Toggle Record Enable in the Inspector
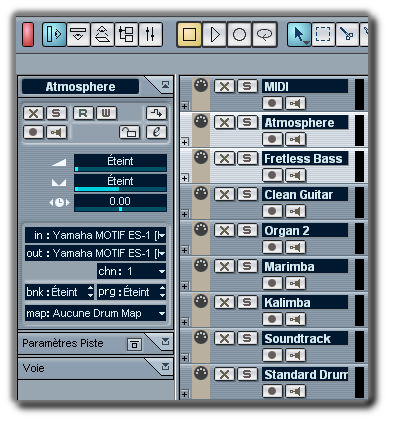 (33, 132)
